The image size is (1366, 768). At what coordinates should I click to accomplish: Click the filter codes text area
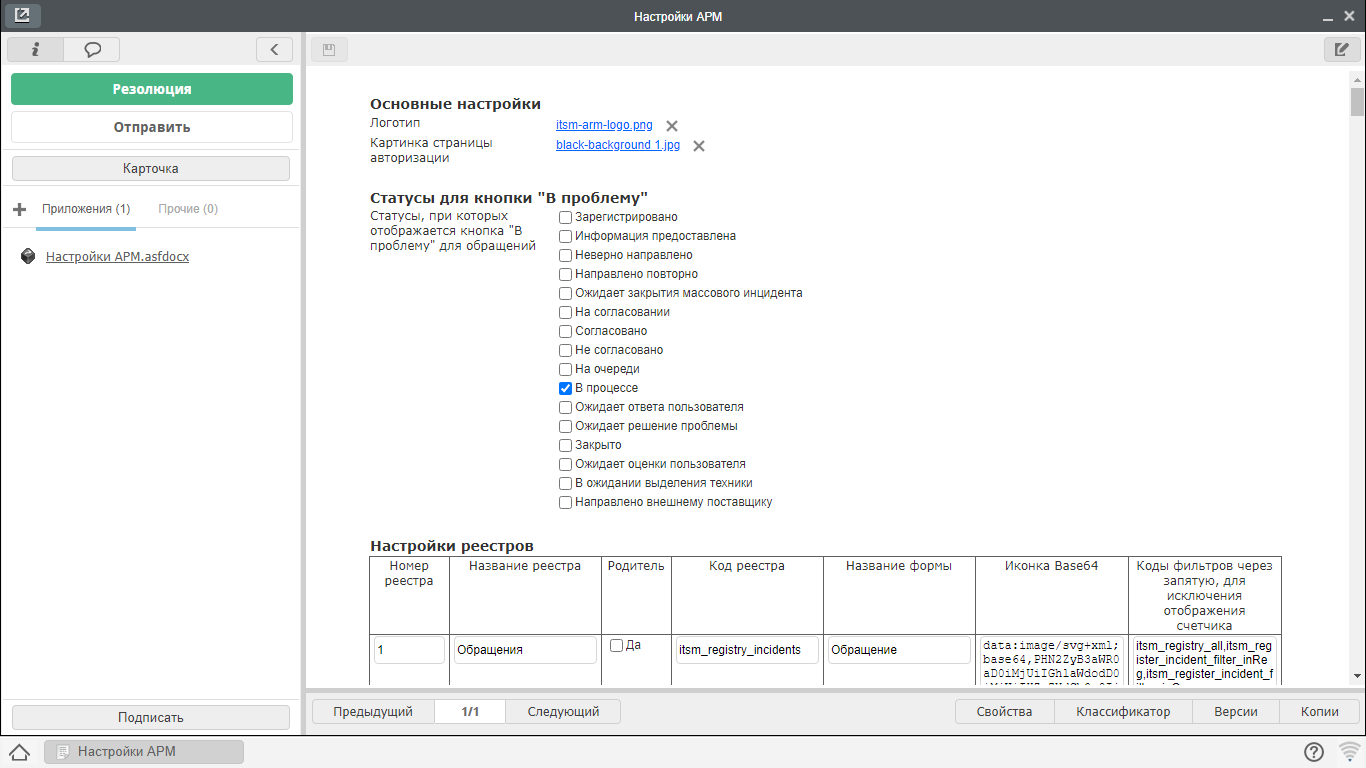click(1205, 661)
